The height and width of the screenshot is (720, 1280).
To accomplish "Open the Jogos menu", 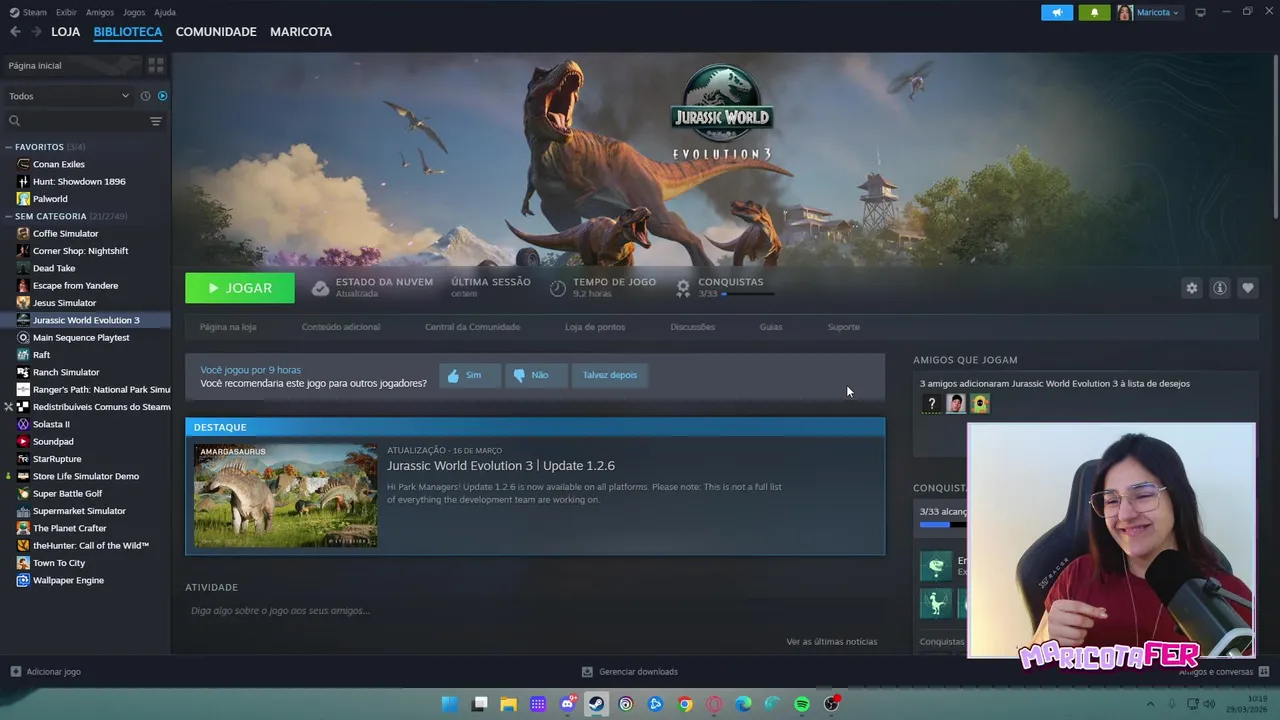I will [x=134, y=12].
